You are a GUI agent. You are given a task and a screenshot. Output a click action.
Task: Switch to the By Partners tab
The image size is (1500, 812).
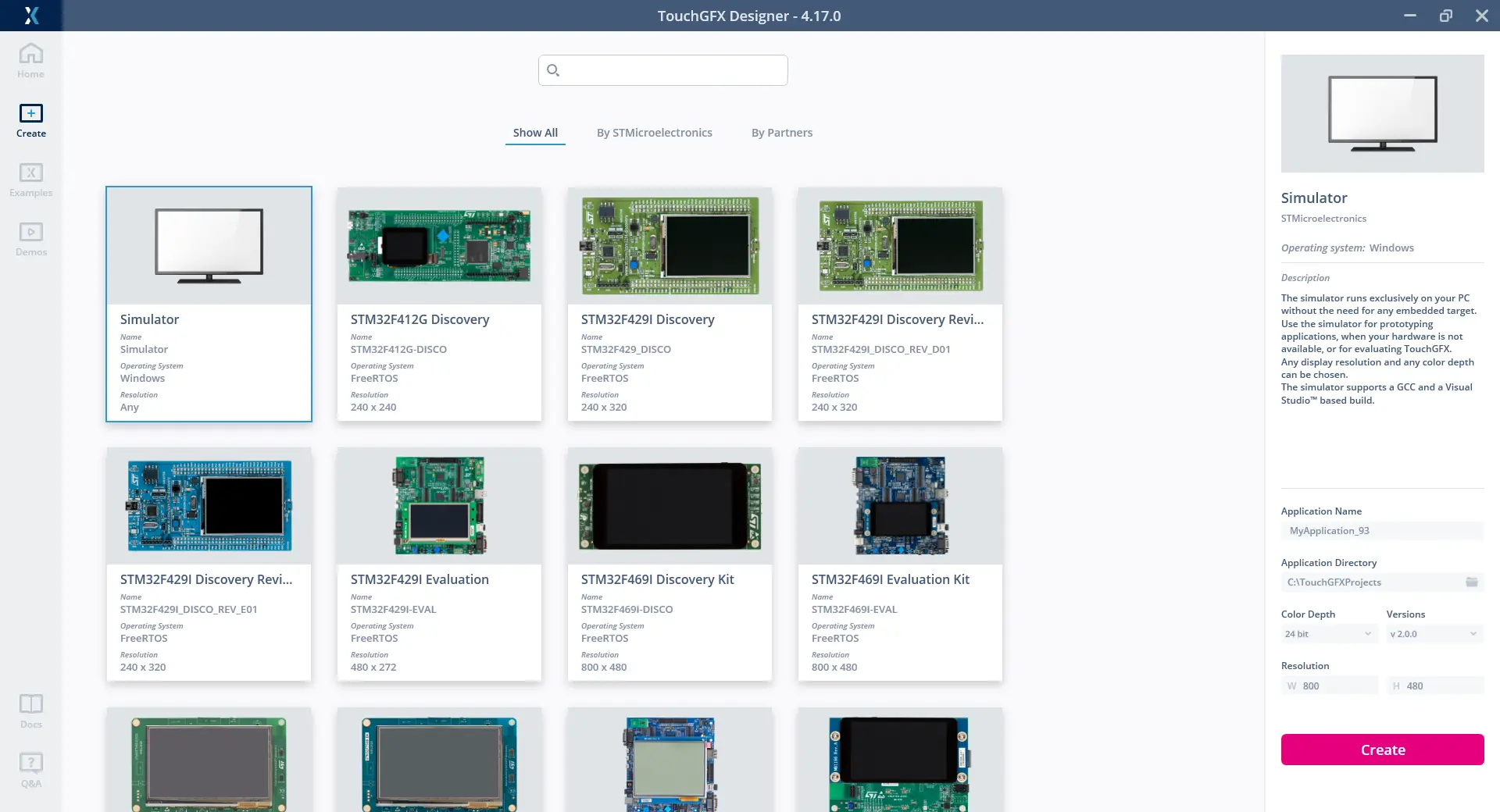[x=781, y=133]
